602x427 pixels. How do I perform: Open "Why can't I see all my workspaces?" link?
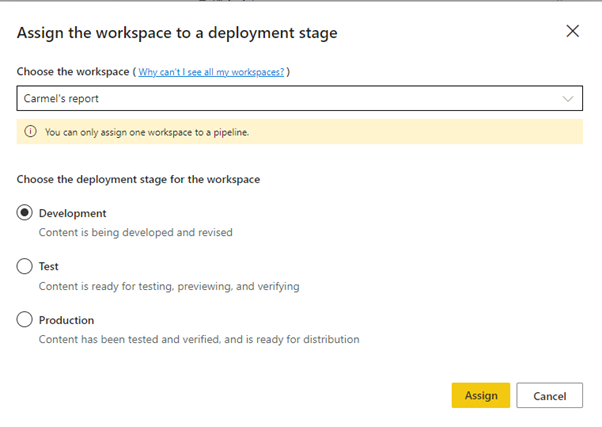(211, 73)
